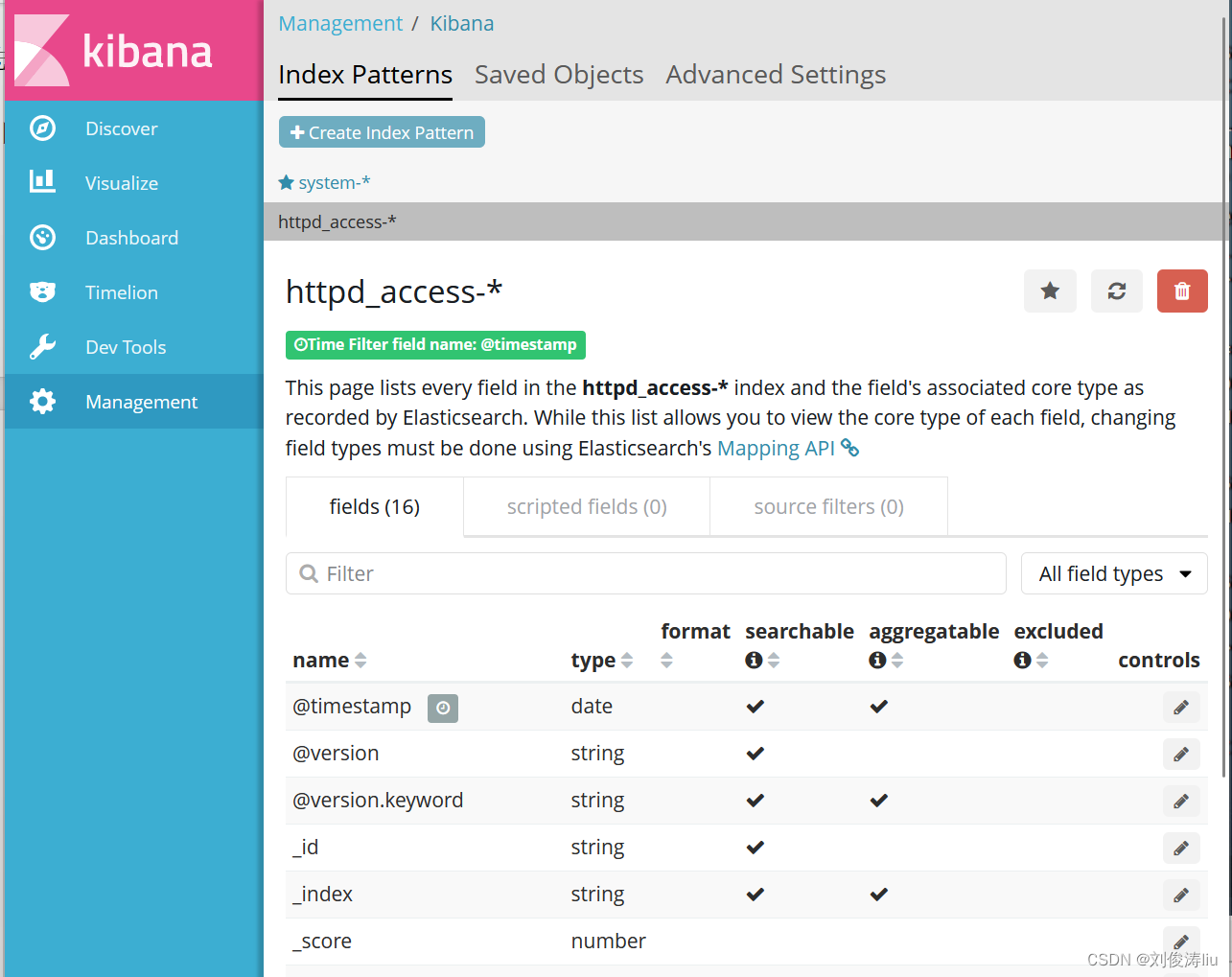Viewport: 1232px width, 977px height.
Task: Sort by searchable column arrows
Action: 774,660
